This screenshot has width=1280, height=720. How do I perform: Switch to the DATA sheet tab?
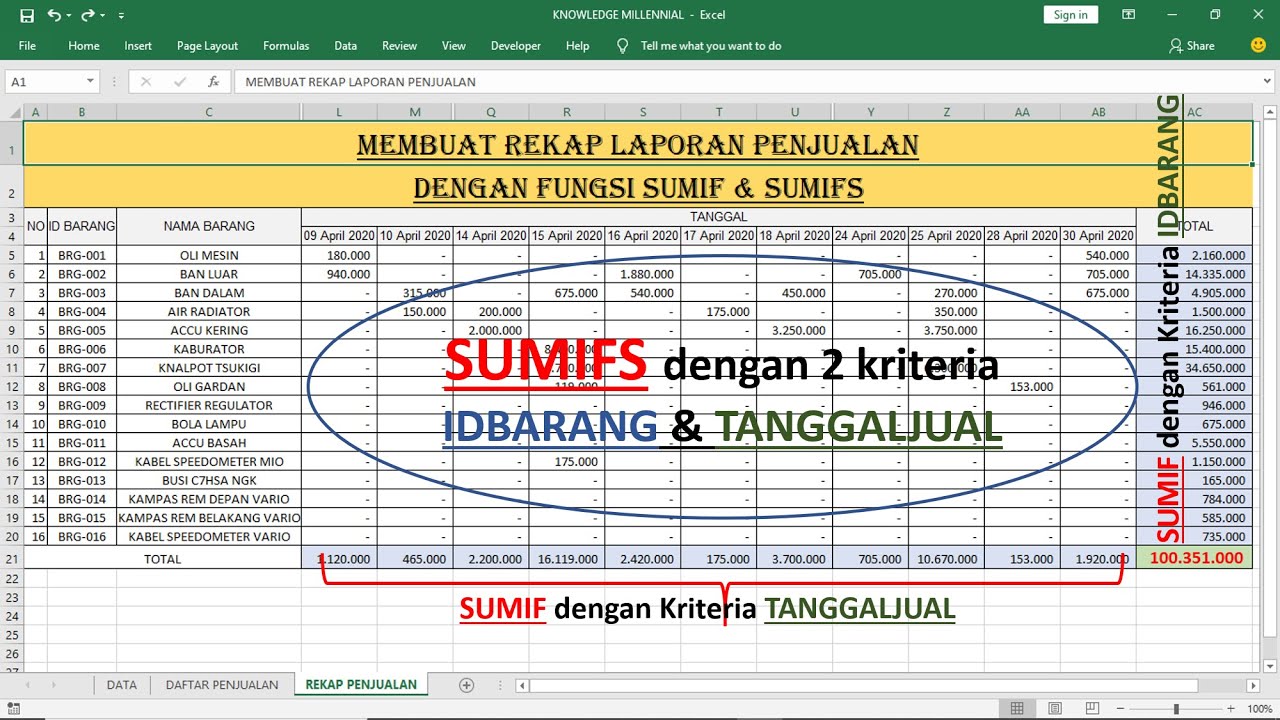tap(122, 685)
